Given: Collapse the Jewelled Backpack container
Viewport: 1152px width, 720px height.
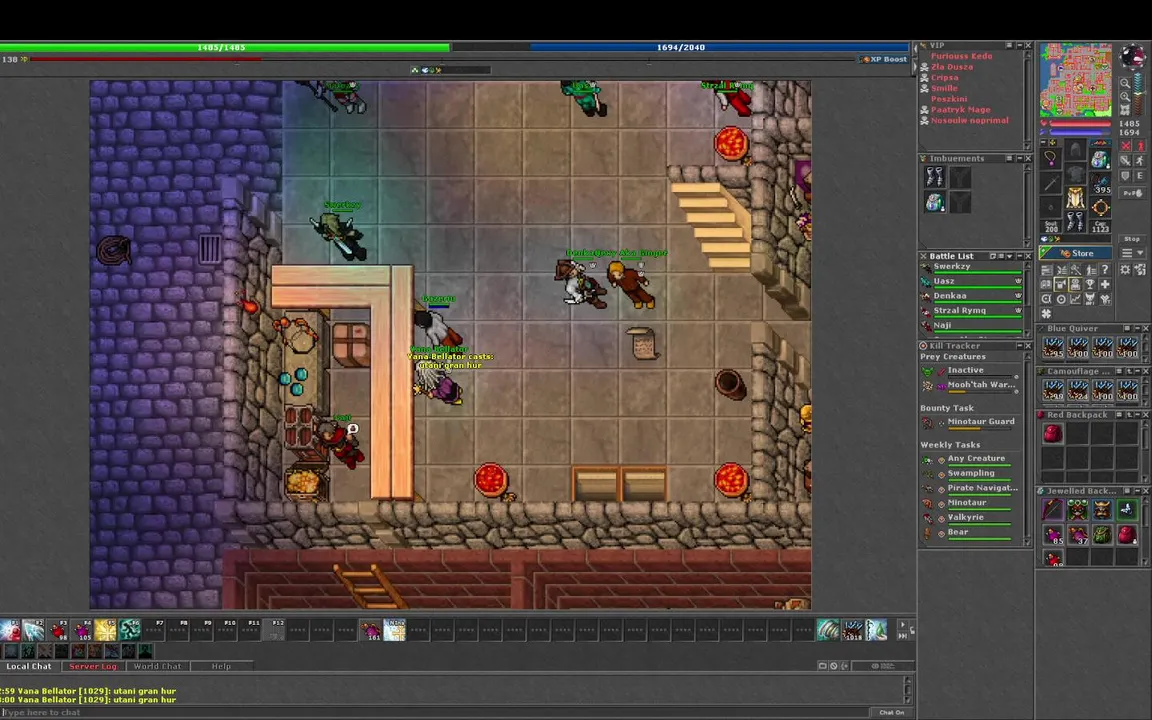Looking at the screenshot, I should pos(1137,491).
